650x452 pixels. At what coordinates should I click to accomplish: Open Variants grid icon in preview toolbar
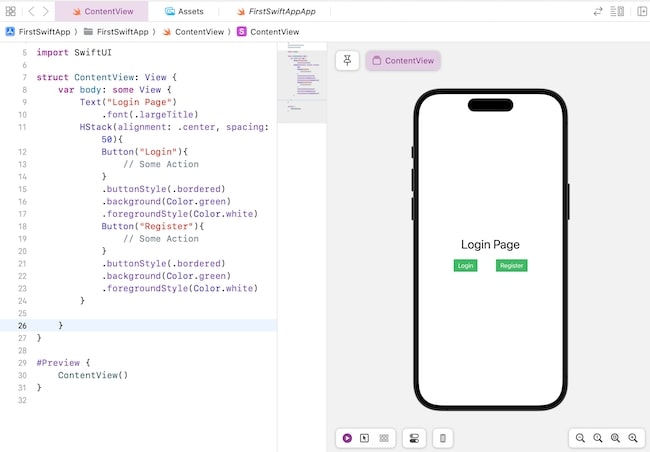click(383, 438)
